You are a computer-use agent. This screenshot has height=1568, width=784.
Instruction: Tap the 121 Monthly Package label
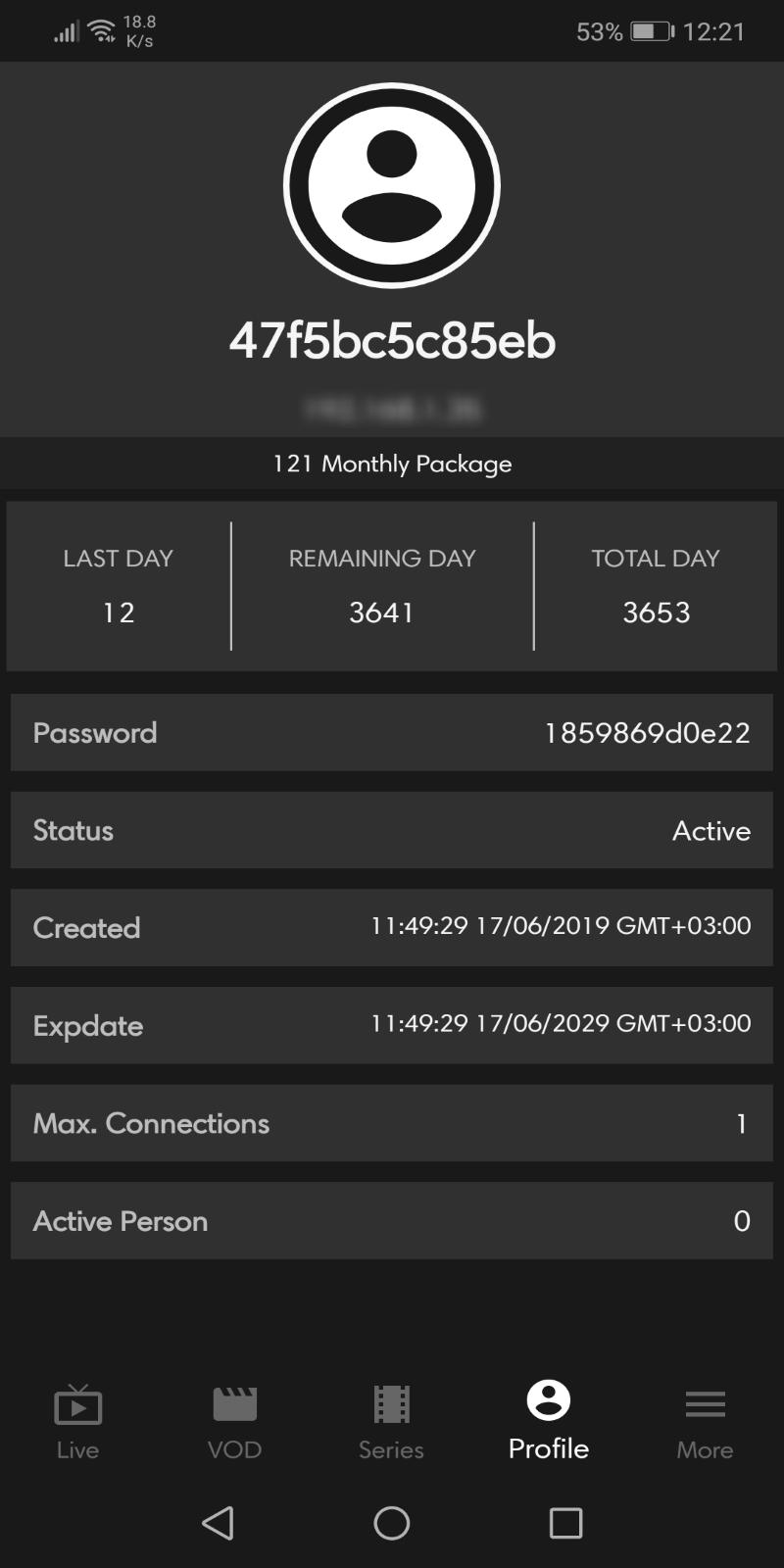(392, 464)
